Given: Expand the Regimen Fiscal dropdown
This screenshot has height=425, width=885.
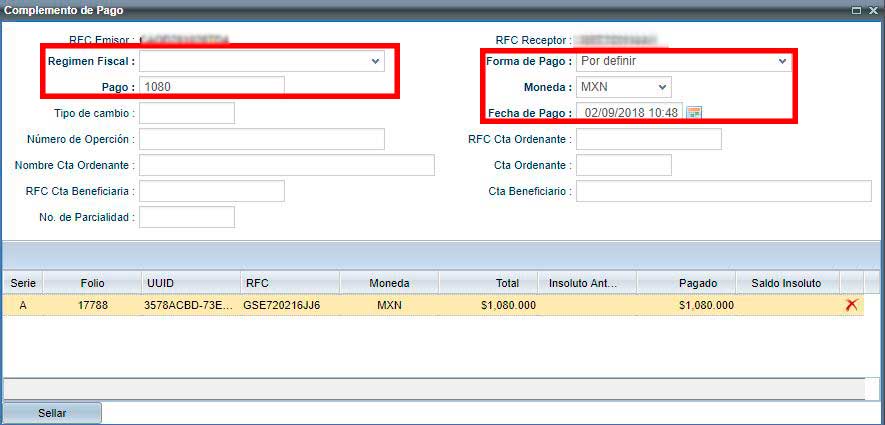Looking at the screenshot, I should point(375,61).
